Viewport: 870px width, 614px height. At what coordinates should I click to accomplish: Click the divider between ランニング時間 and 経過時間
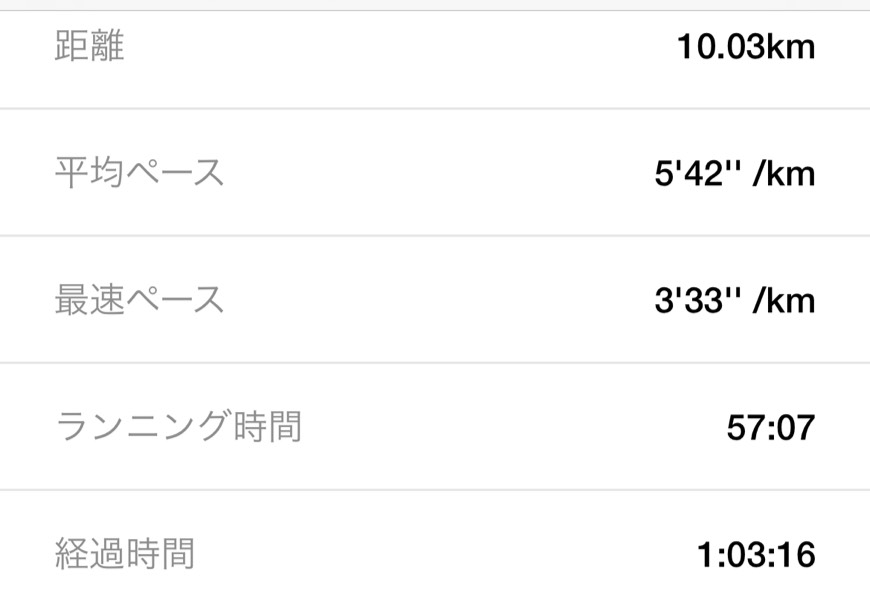click(x=435, y=490)
